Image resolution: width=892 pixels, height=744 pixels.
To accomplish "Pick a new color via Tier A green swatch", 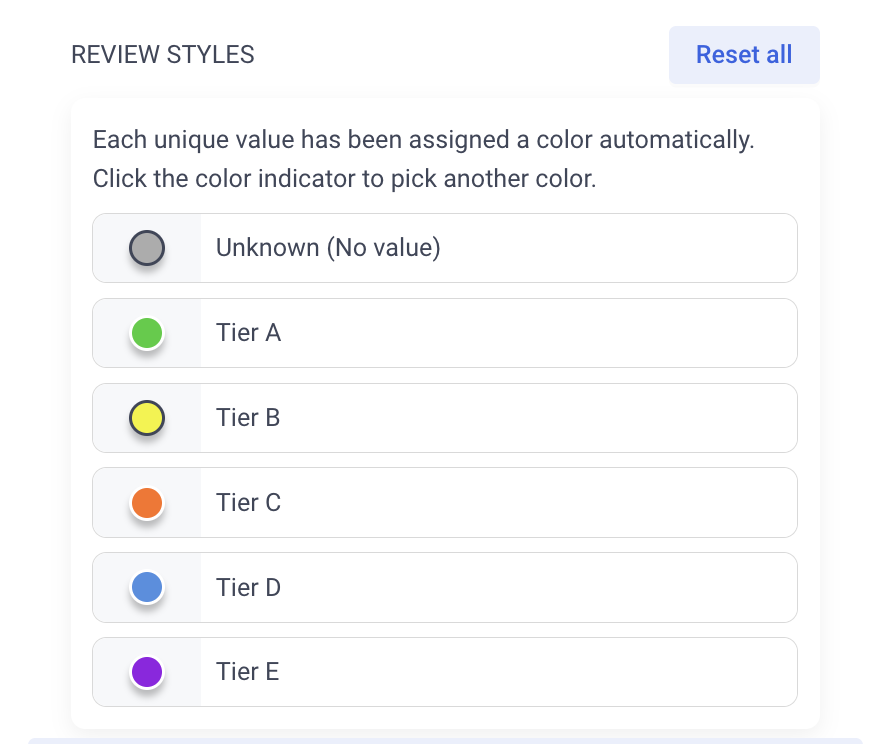I will (147, 333).
